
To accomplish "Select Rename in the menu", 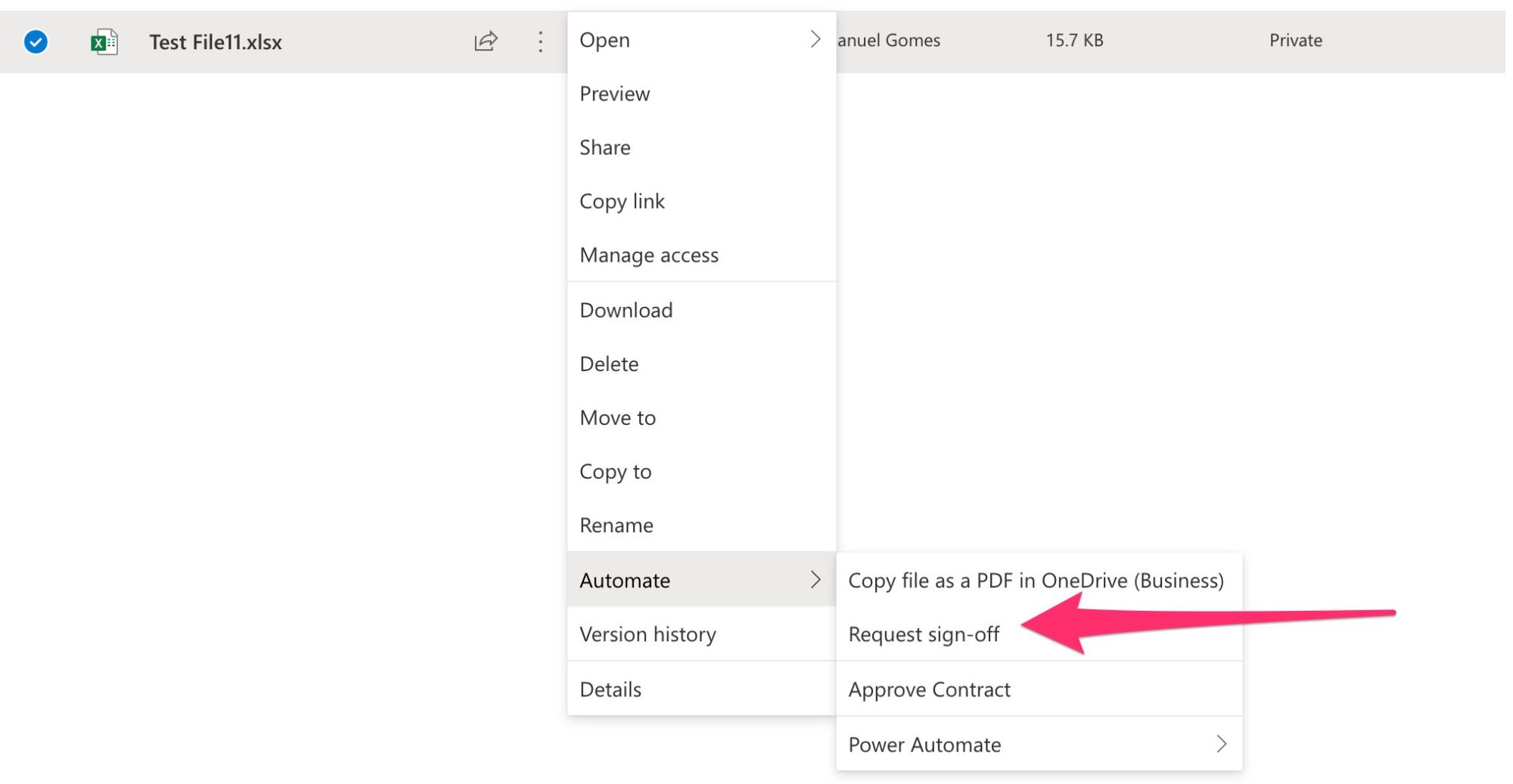I will (701, 525).
